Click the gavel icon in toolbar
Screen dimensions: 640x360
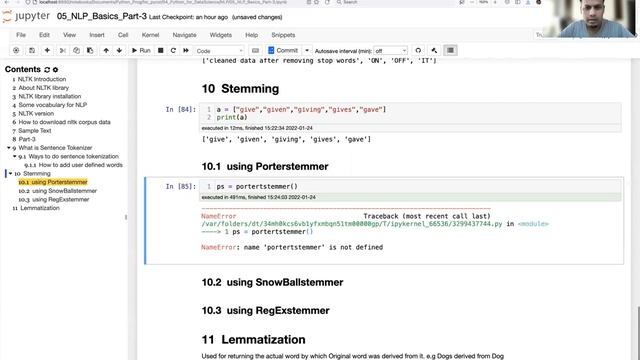[434, 50]
